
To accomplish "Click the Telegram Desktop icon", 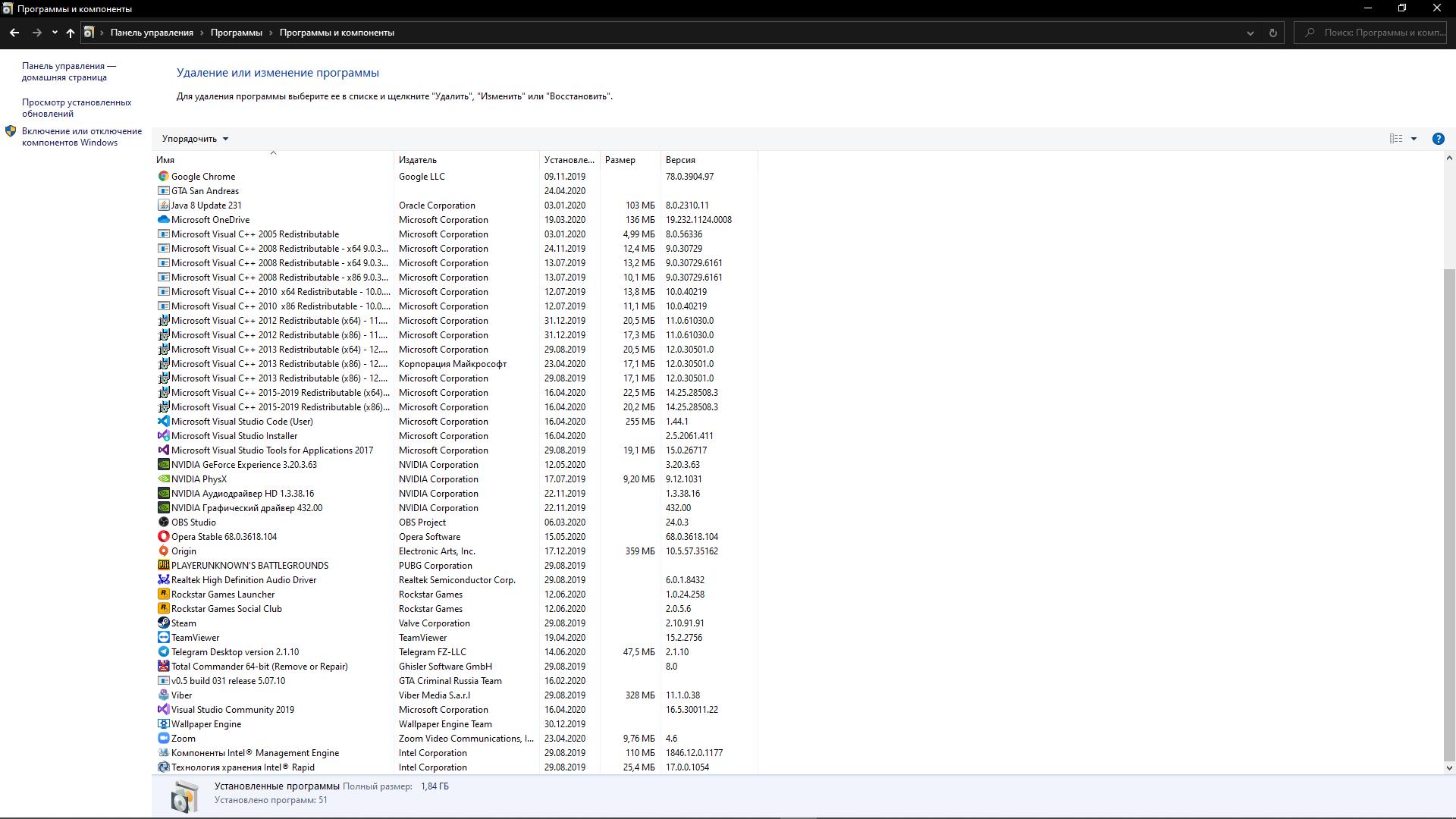I will [x=163, y=651].
